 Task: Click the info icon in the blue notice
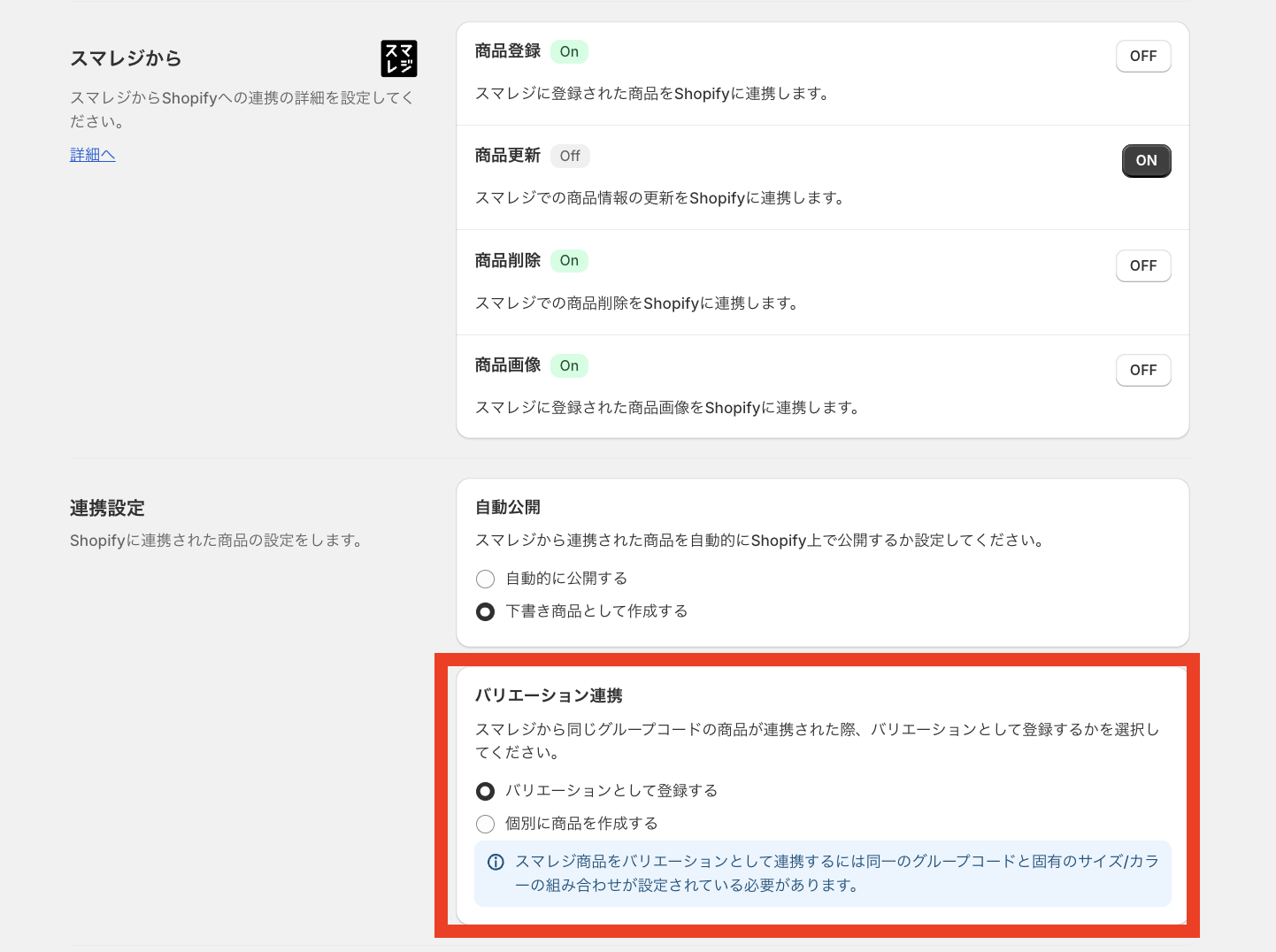[496, 862]
